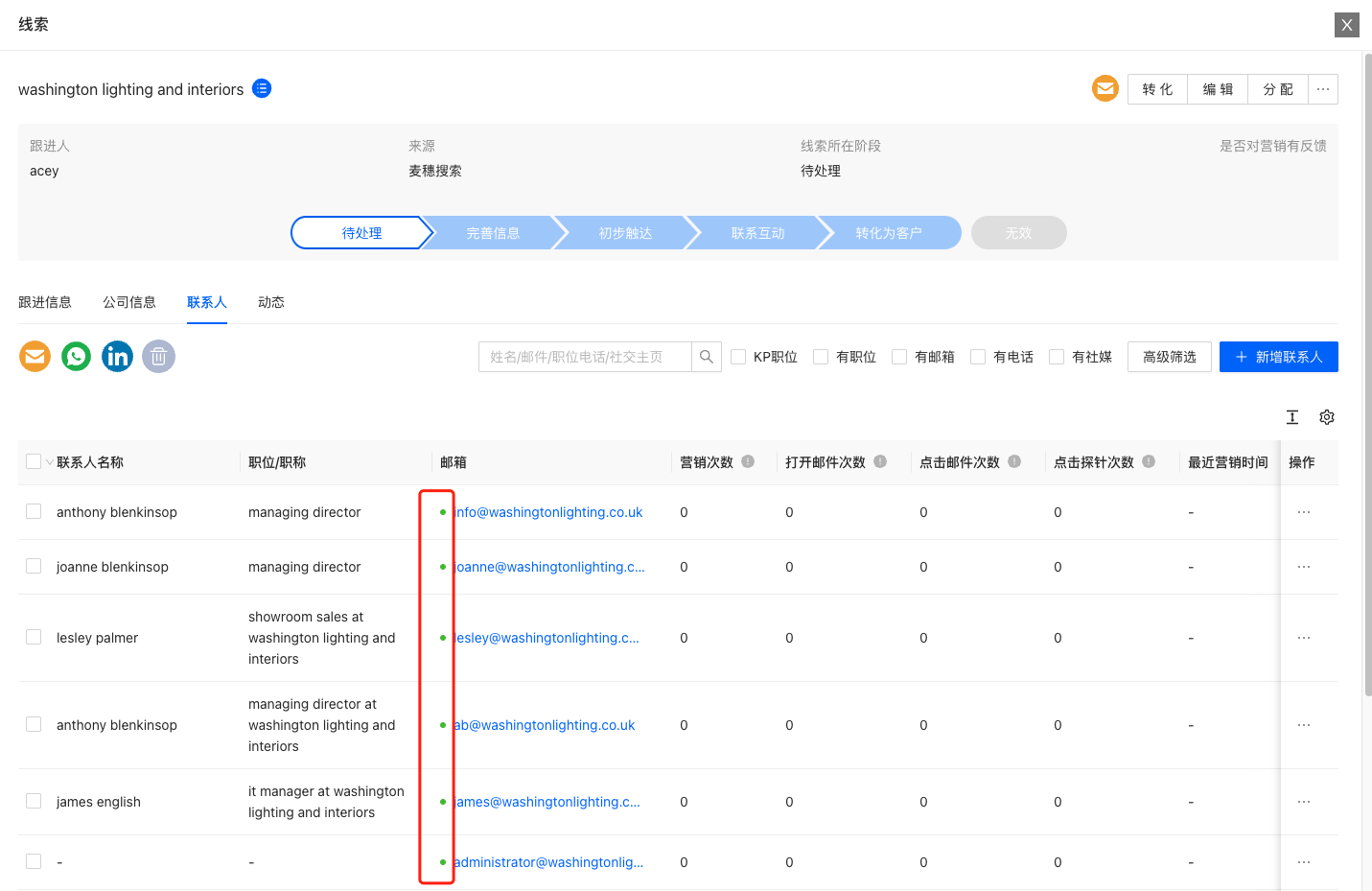Select the 联系人 tab
1372x891 pixels.
(207, 302)
